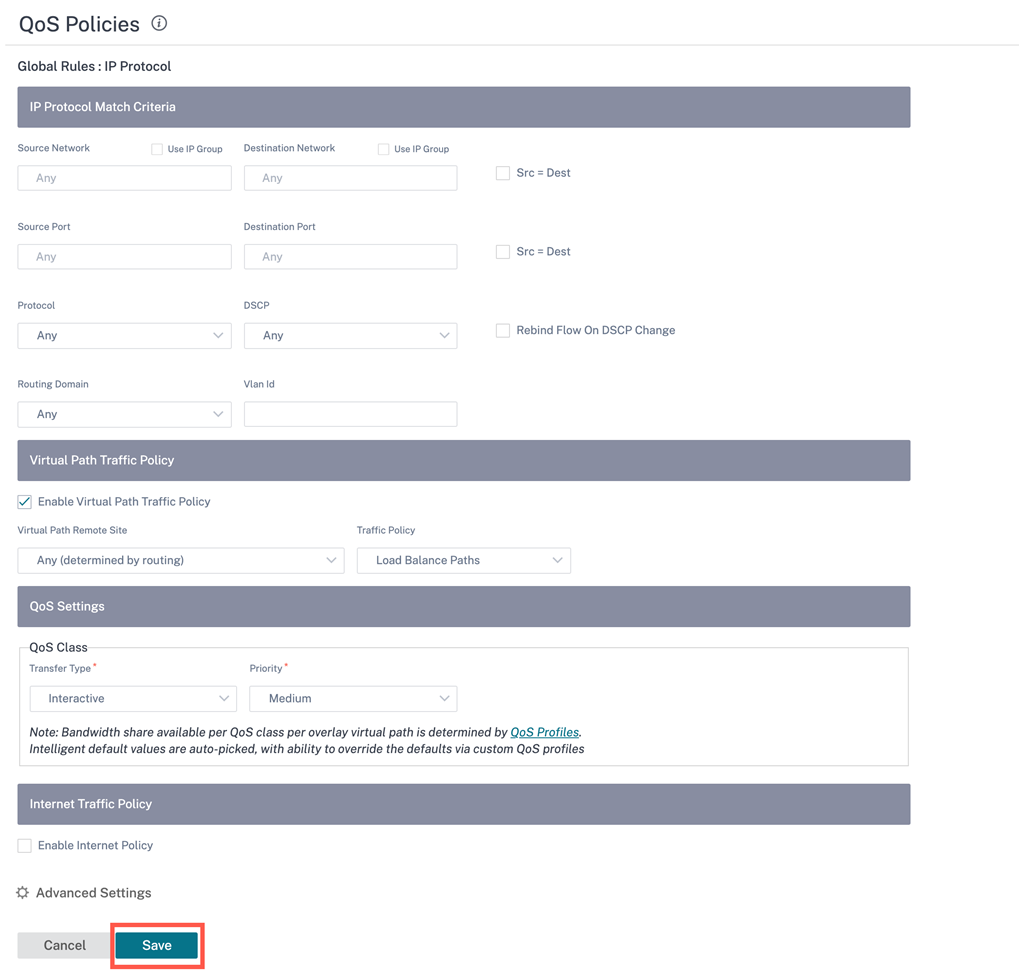Click the Global Rules : IP Protocol heading
The width and height of the screenshot is (1019, 977).
[94, 66]
